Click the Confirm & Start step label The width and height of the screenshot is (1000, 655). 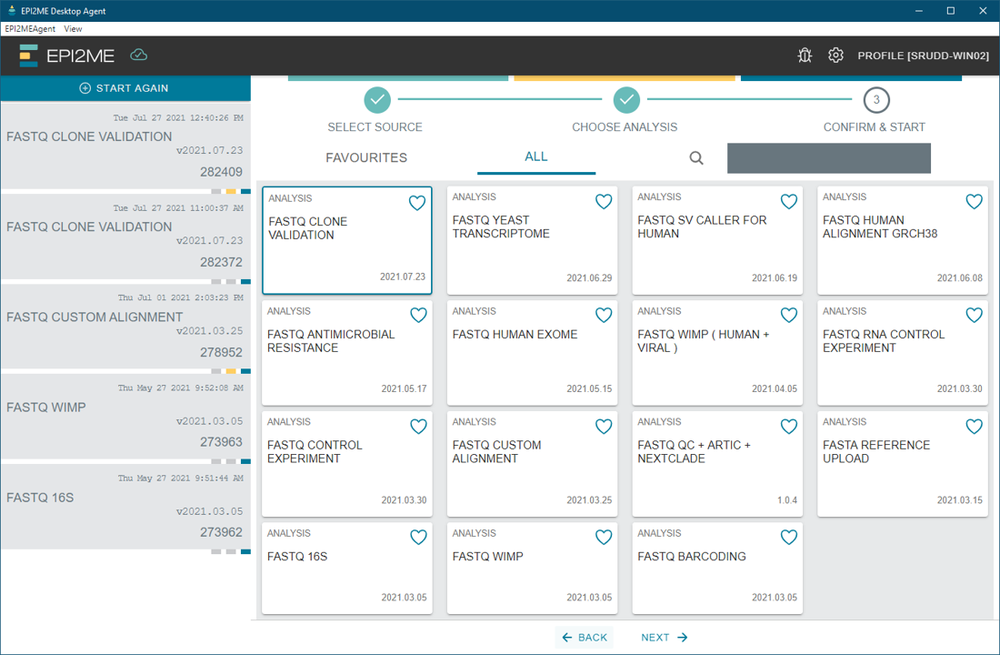click(874, 127)
